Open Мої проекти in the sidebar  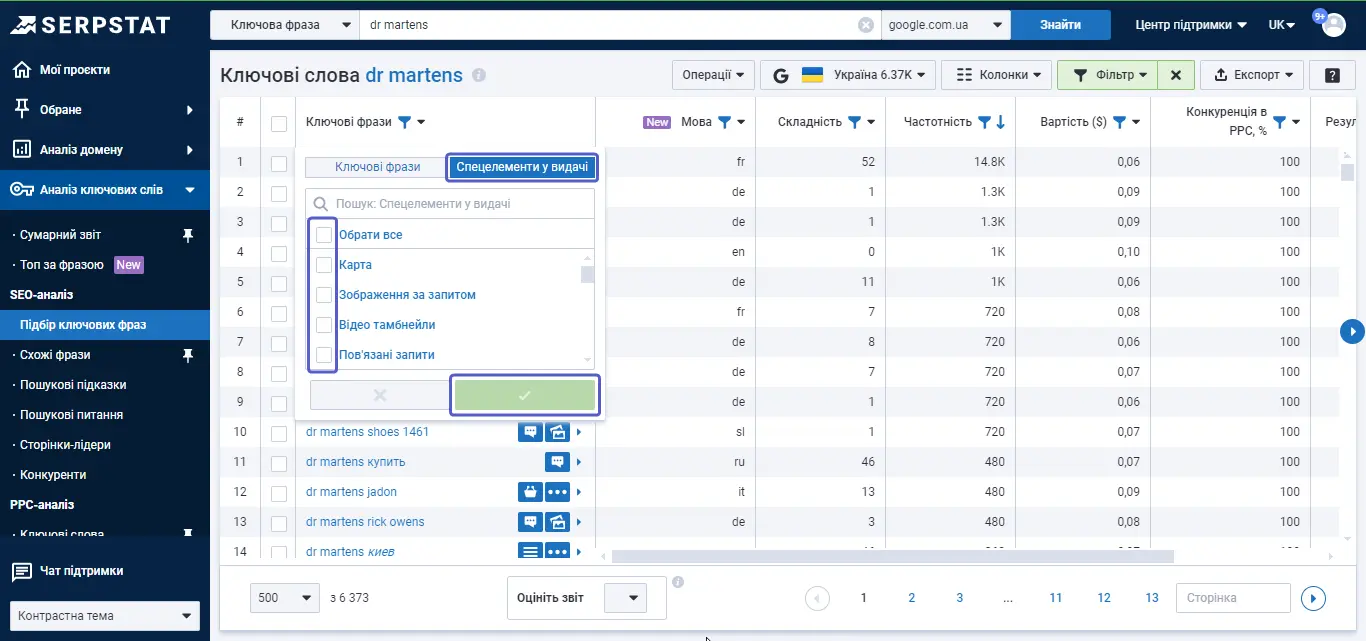point(74,70)
